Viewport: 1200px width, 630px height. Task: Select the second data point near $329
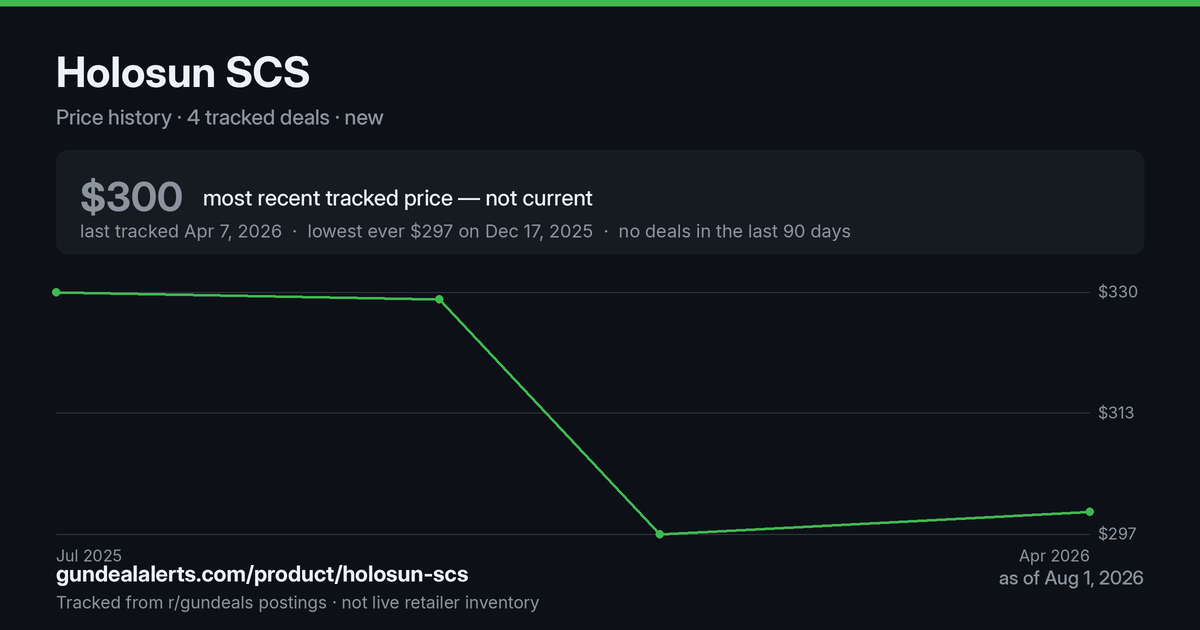pos(439,299)
